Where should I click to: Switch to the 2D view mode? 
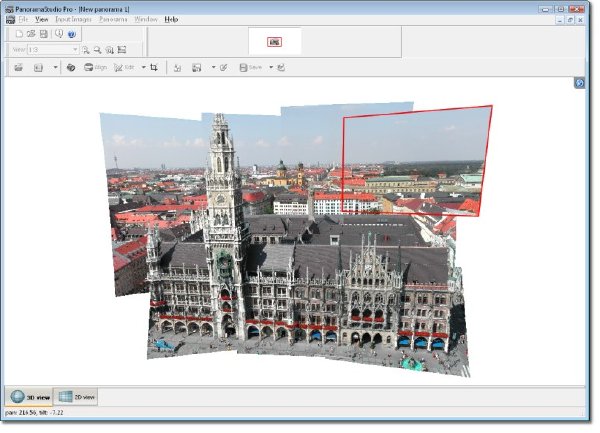(76, 397)
